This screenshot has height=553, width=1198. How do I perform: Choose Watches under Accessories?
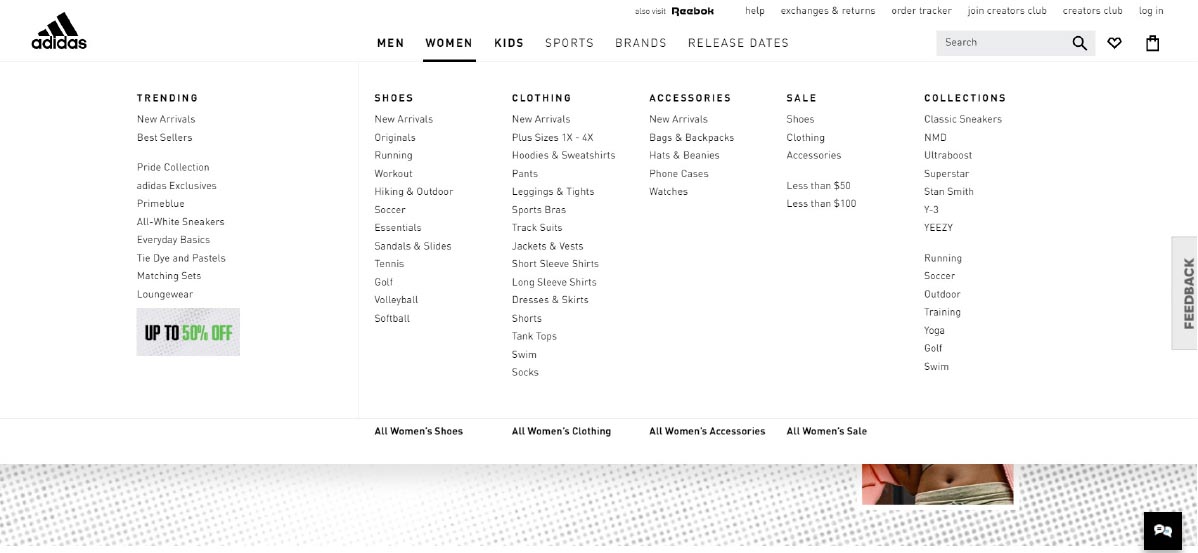[x=669, y=192]
